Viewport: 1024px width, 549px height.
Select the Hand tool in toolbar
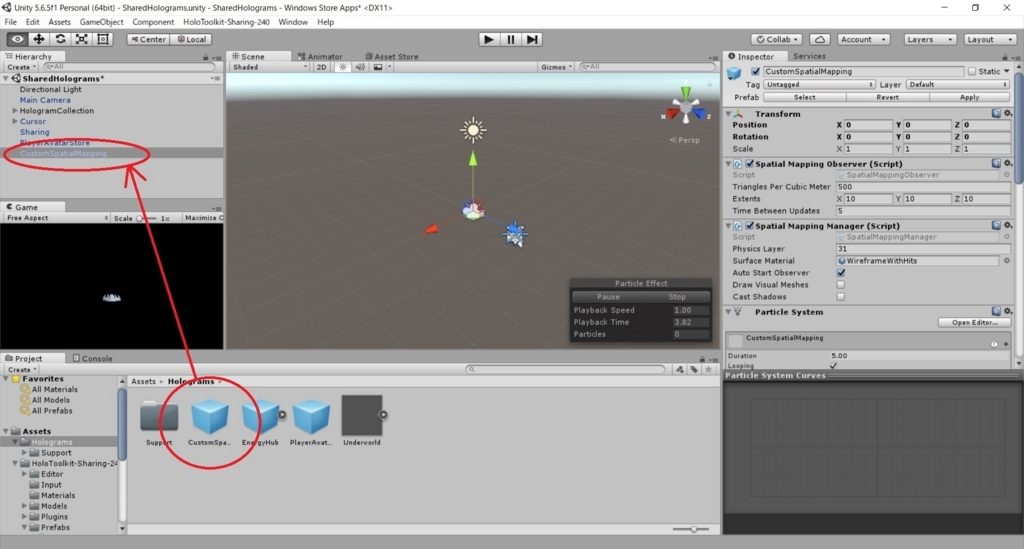coord(17,39)
